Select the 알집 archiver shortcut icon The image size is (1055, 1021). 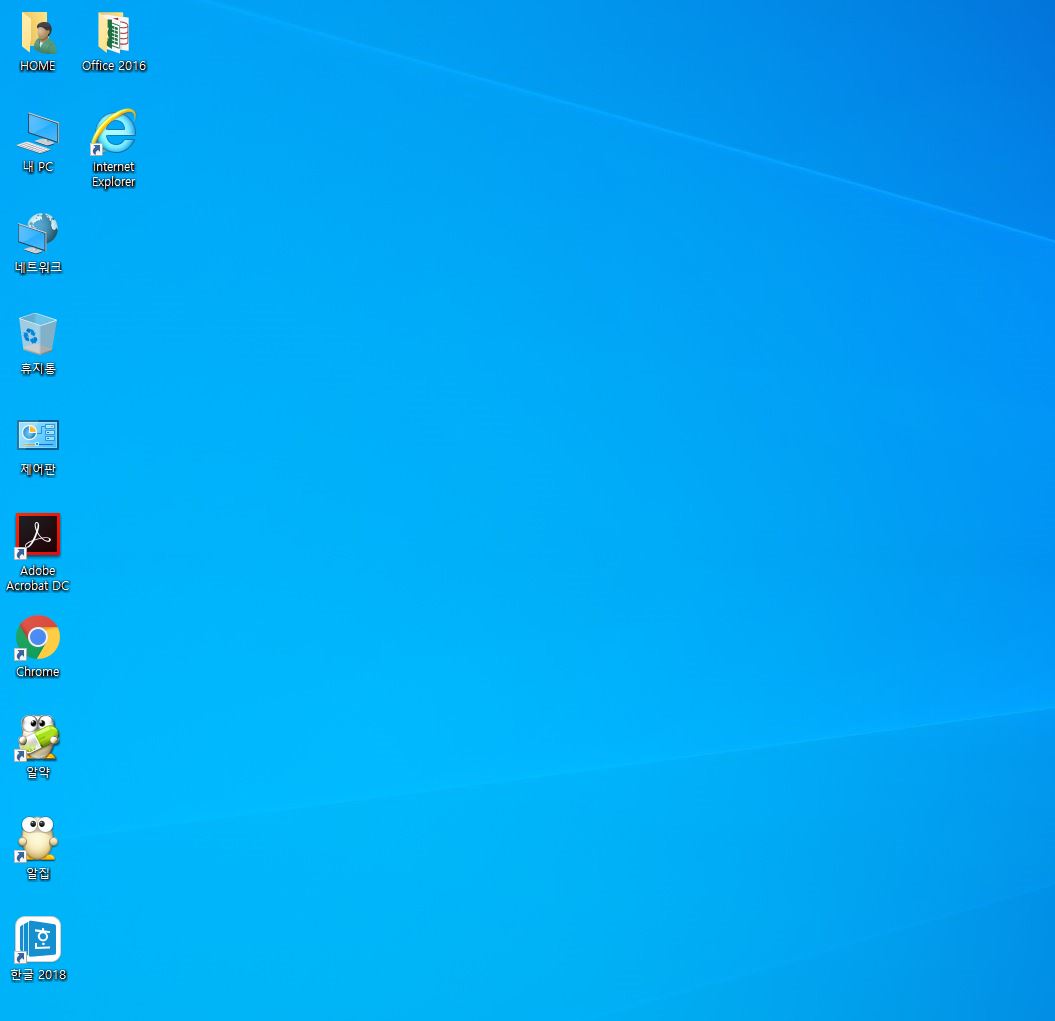point(38,839)
